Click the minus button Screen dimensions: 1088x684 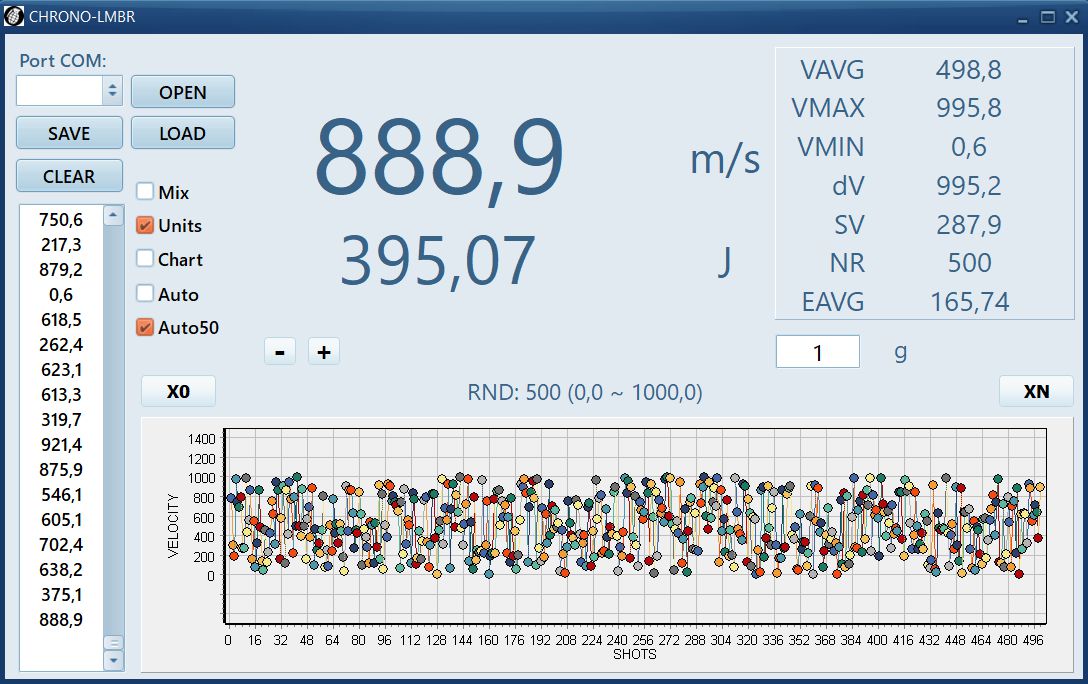click(280, 352)
